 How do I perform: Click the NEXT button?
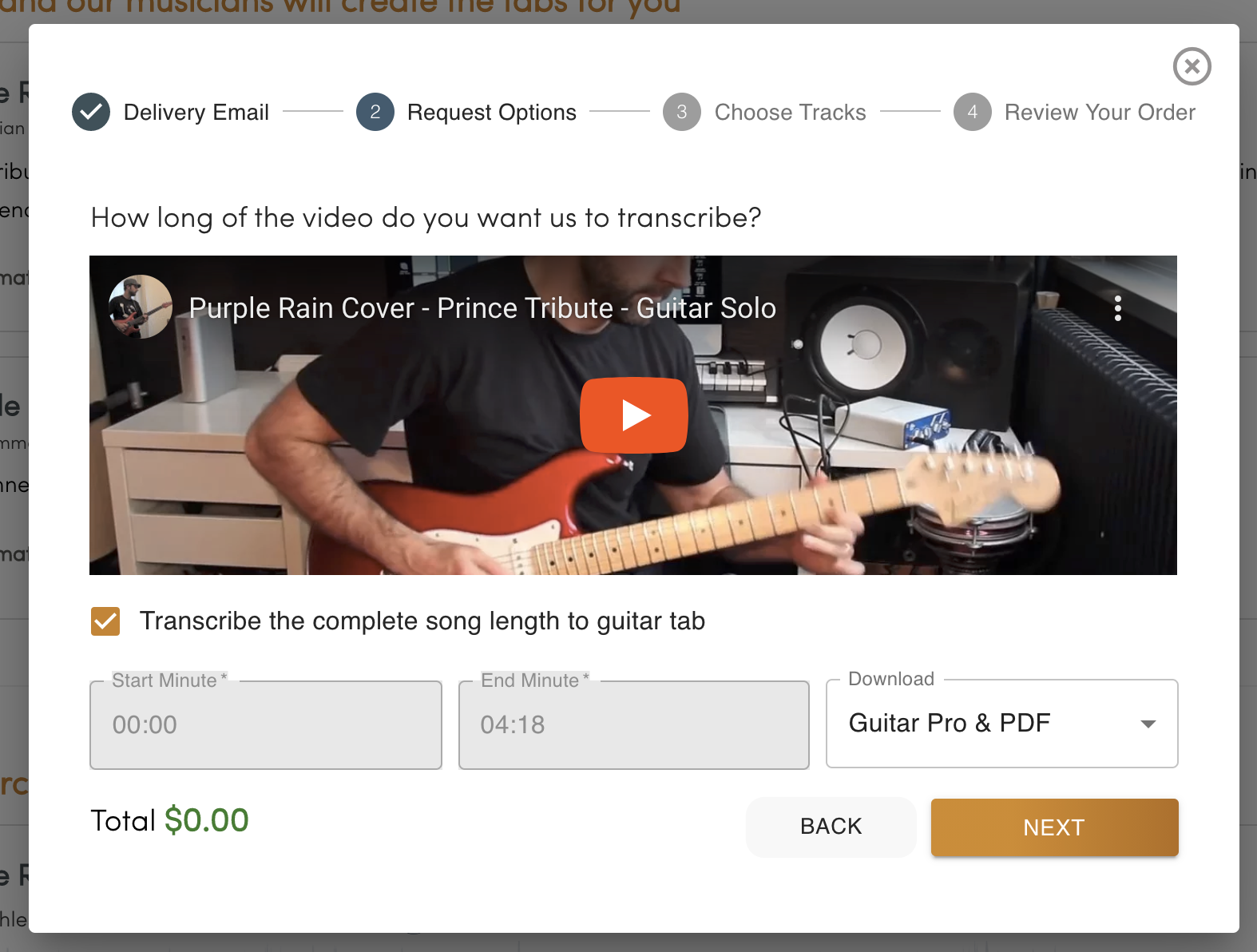click(1054, 827)
